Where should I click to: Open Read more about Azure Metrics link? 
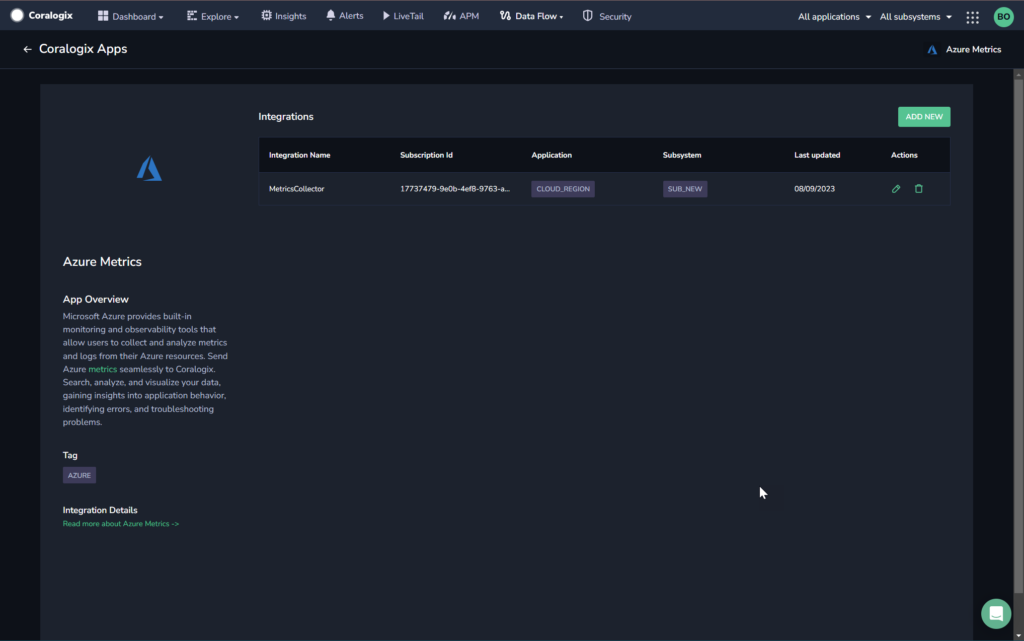click(121, 524)
